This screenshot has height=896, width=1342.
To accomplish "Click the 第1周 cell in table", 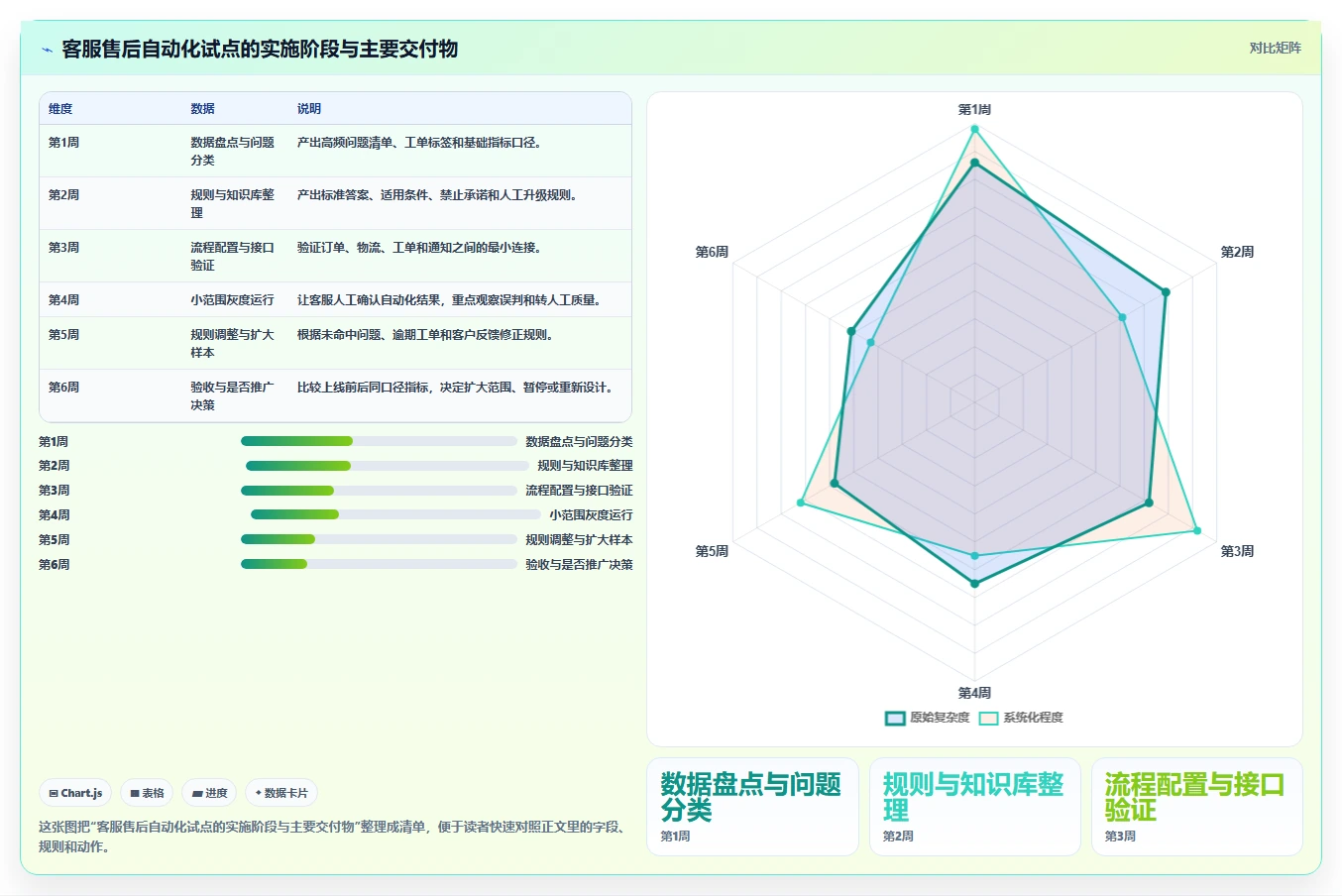I will click(x=63, y=143).
